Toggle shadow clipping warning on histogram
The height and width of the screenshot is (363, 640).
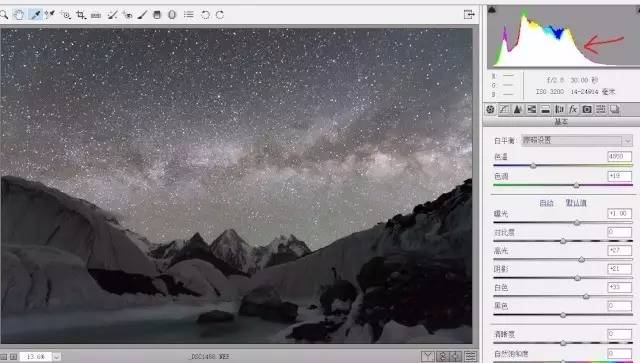coord(492,9)
